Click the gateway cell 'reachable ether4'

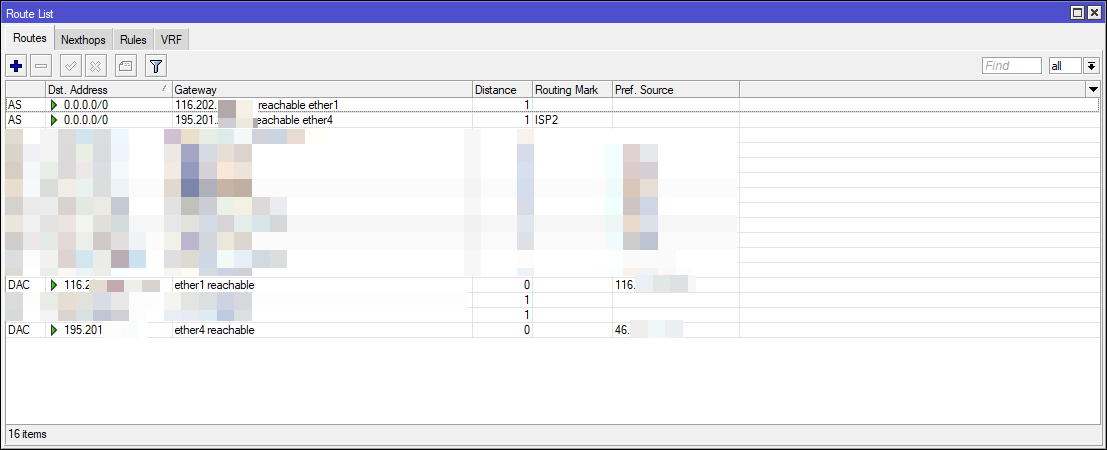pos(322,120)
